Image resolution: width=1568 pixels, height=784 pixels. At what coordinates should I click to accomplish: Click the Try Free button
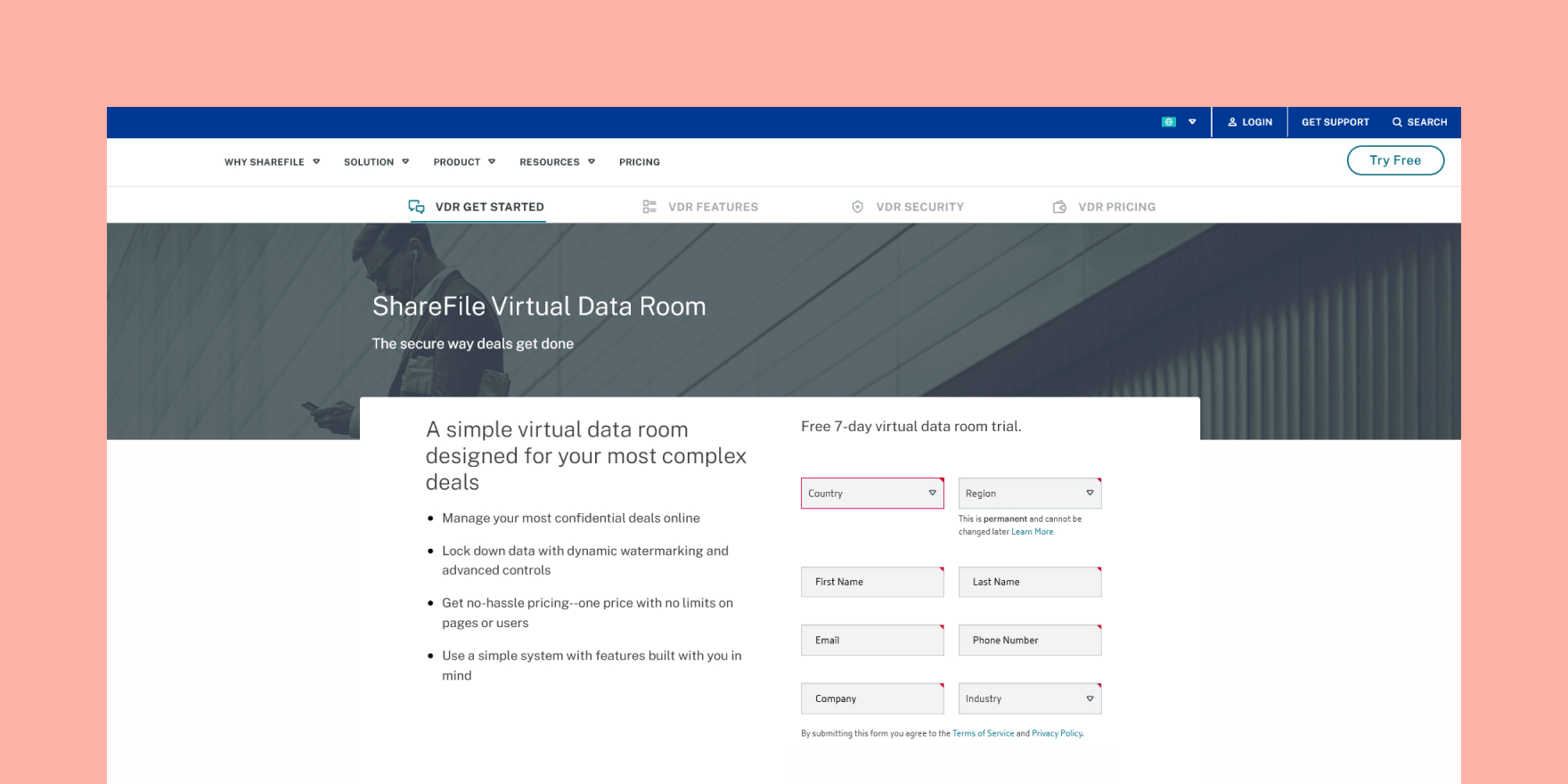[1395, 160]
